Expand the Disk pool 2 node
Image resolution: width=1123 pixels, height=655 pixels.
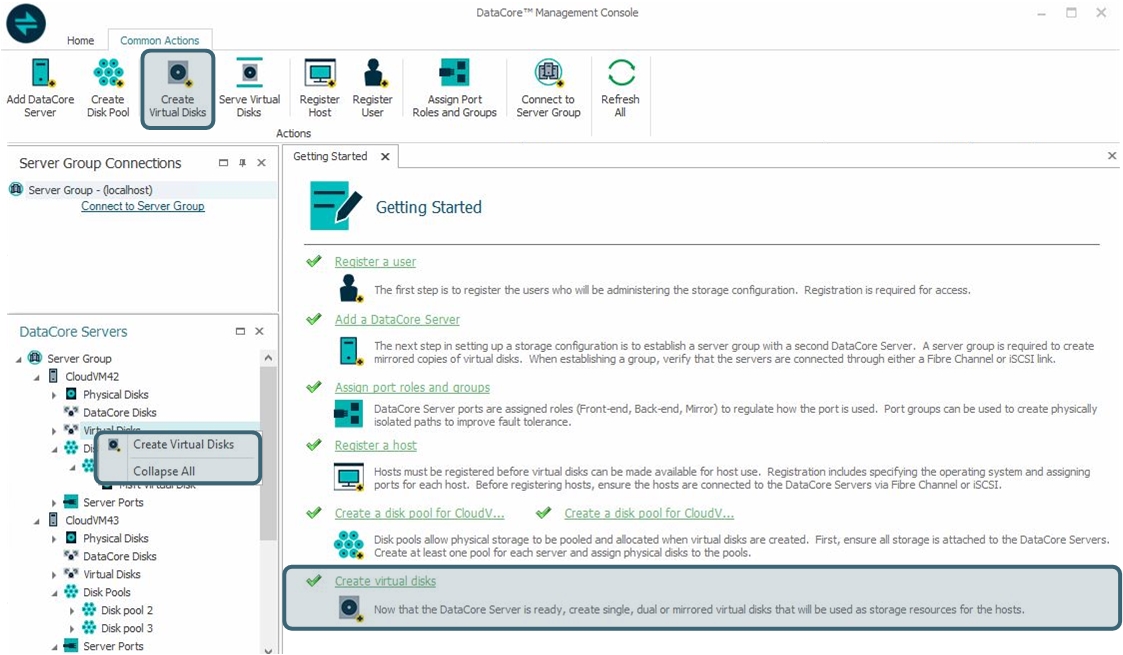[72, 611]
